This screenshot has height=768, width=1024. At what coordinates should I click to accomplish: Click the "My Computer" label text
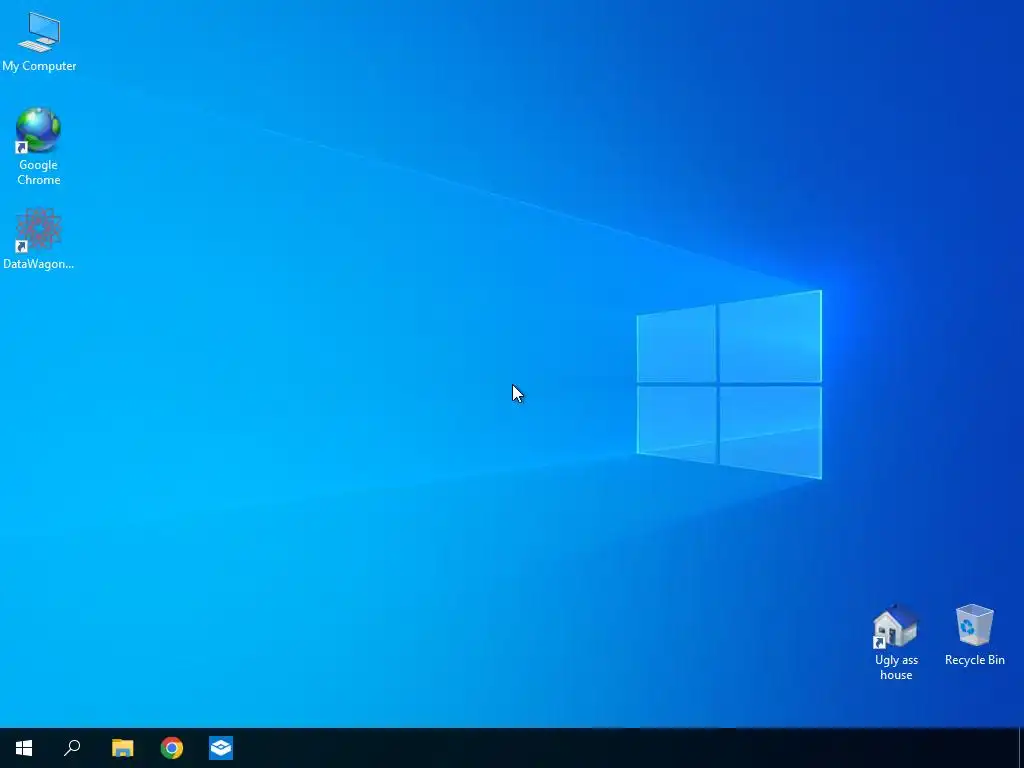tap(39, 66)
